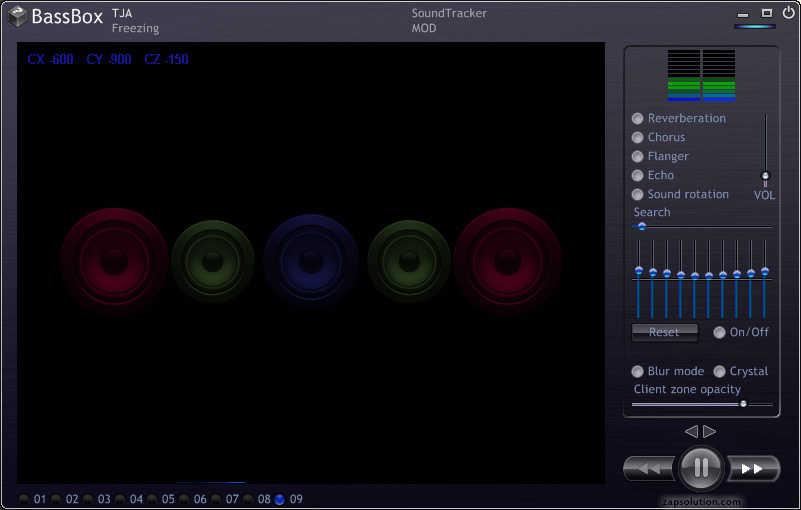Screen dimensions: 801x510
Task: Click the last equalizer band slider knob
Action: pos(765,271)
